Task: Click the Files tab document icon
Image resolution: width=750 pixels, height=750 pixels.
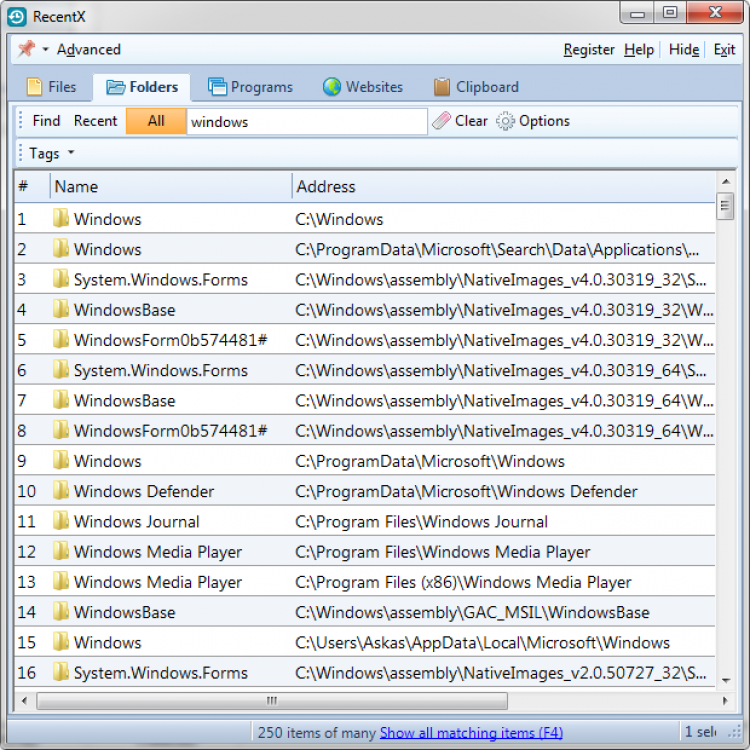Action: tap(34, 87)
